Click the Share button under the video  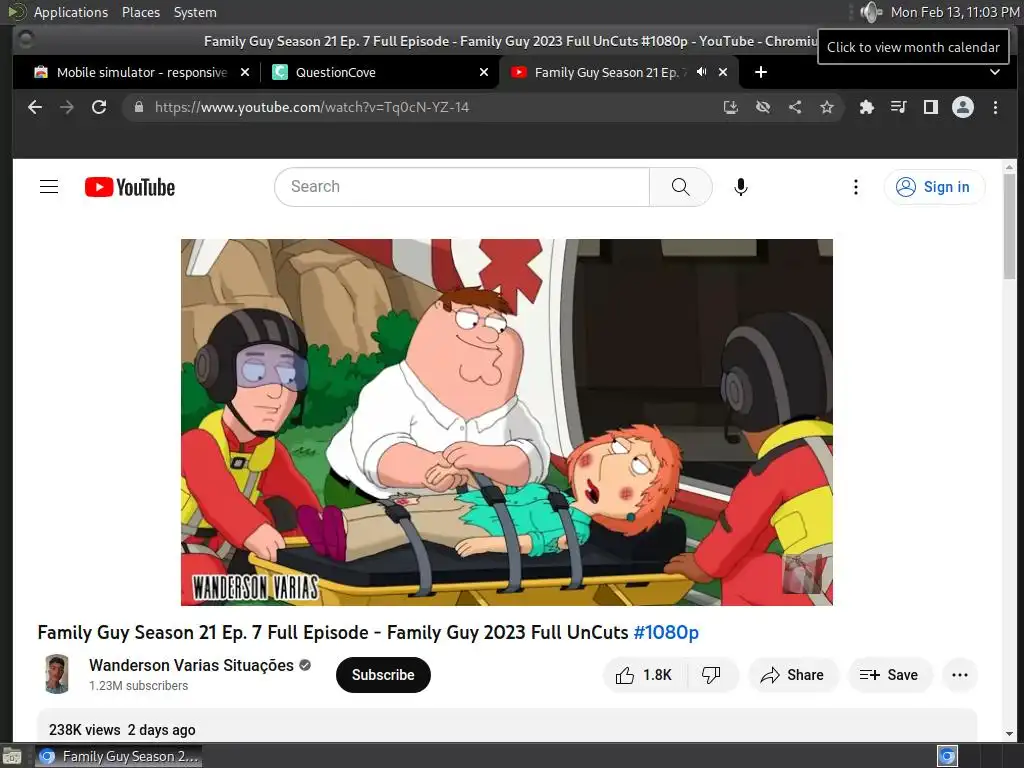(x=792, y=675)
